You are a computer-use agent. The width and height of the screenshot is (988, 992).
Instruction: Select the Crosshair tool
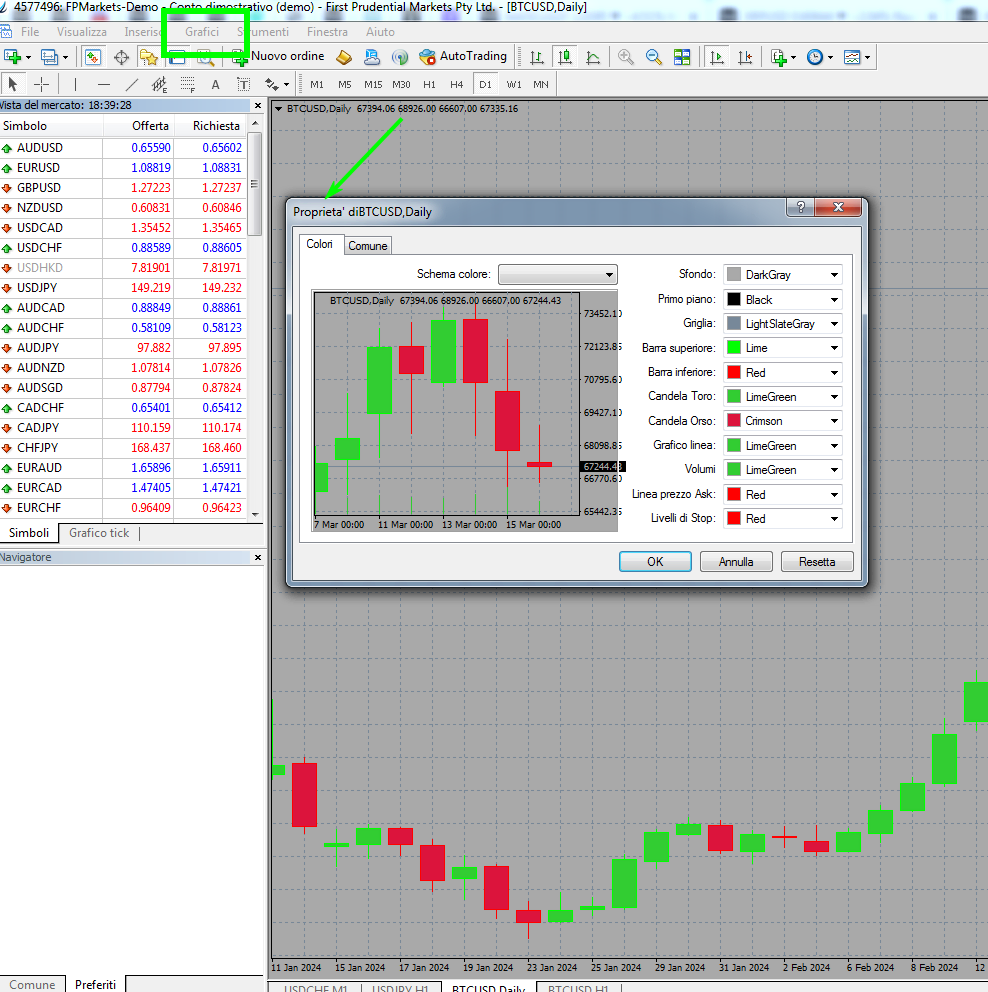point(41,84)
